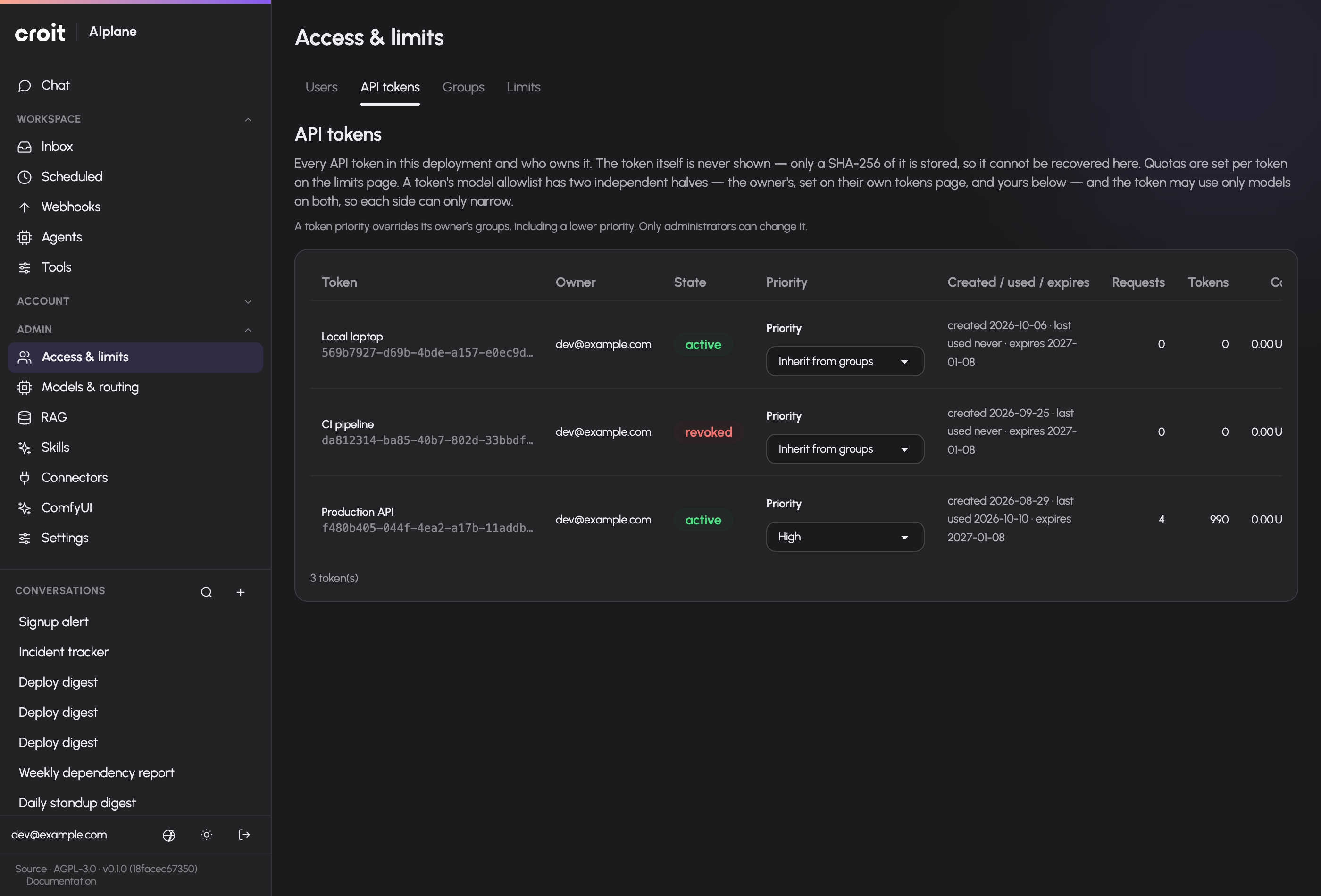Click the Webhooks arrow icon
This screenshot has width=1321, height=896.
(25, 207)
